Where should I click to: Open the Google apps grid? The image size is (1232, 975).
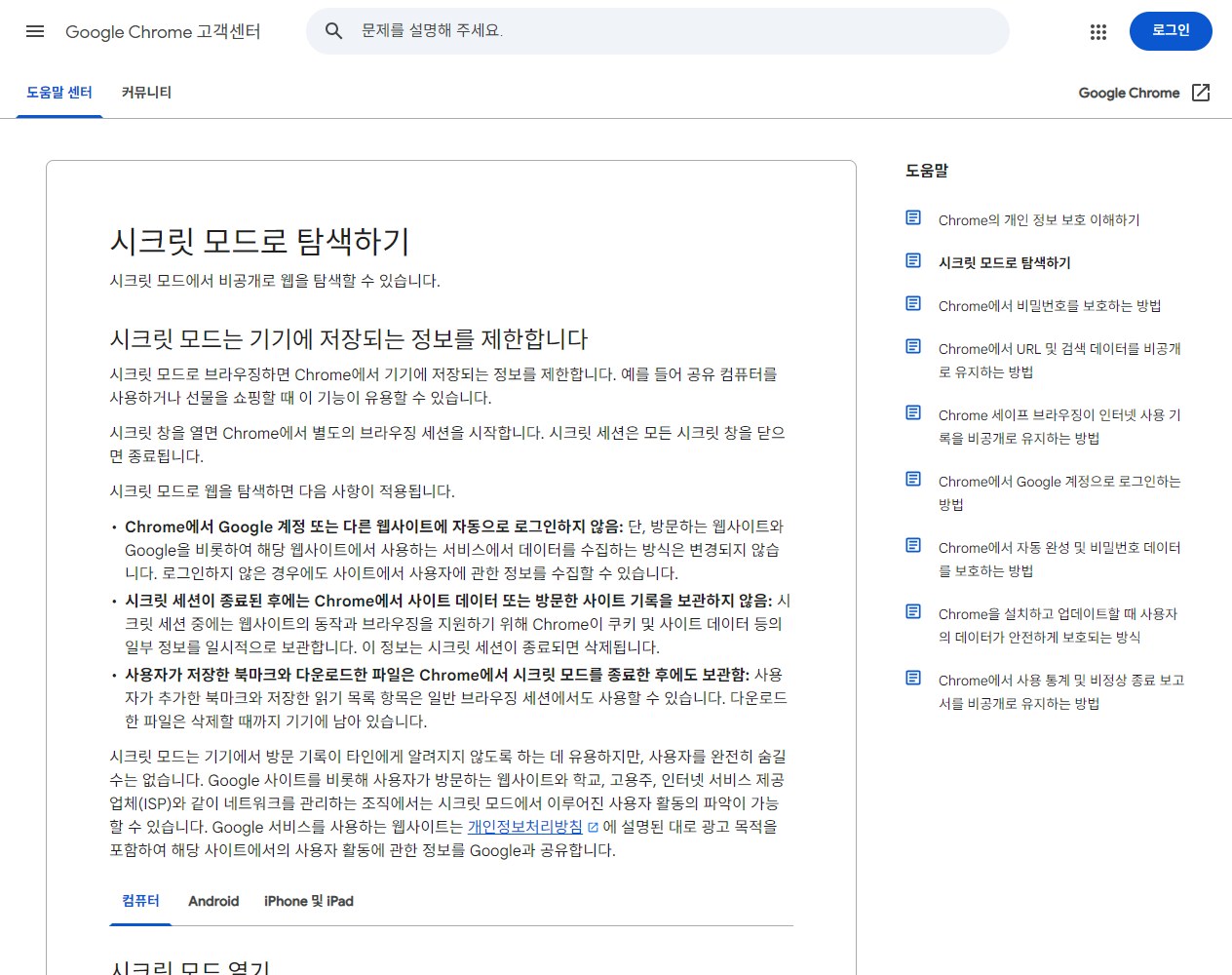[x=1098, y=31]
